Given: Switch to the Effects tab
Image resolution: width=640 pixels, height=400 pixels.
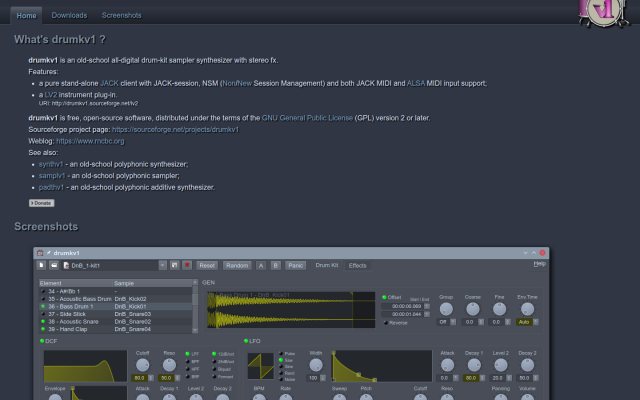Looking at the screenshot, I should pos(358,265).
